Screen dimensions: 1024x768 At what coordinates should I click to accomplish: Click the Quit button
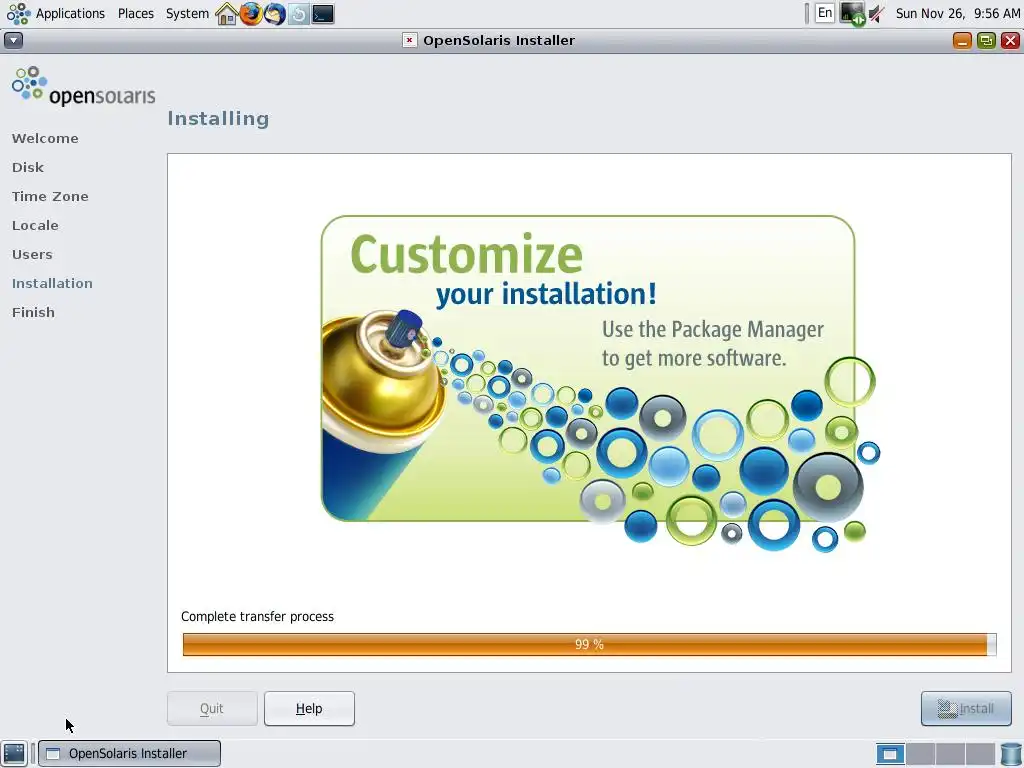click(212, 709)
